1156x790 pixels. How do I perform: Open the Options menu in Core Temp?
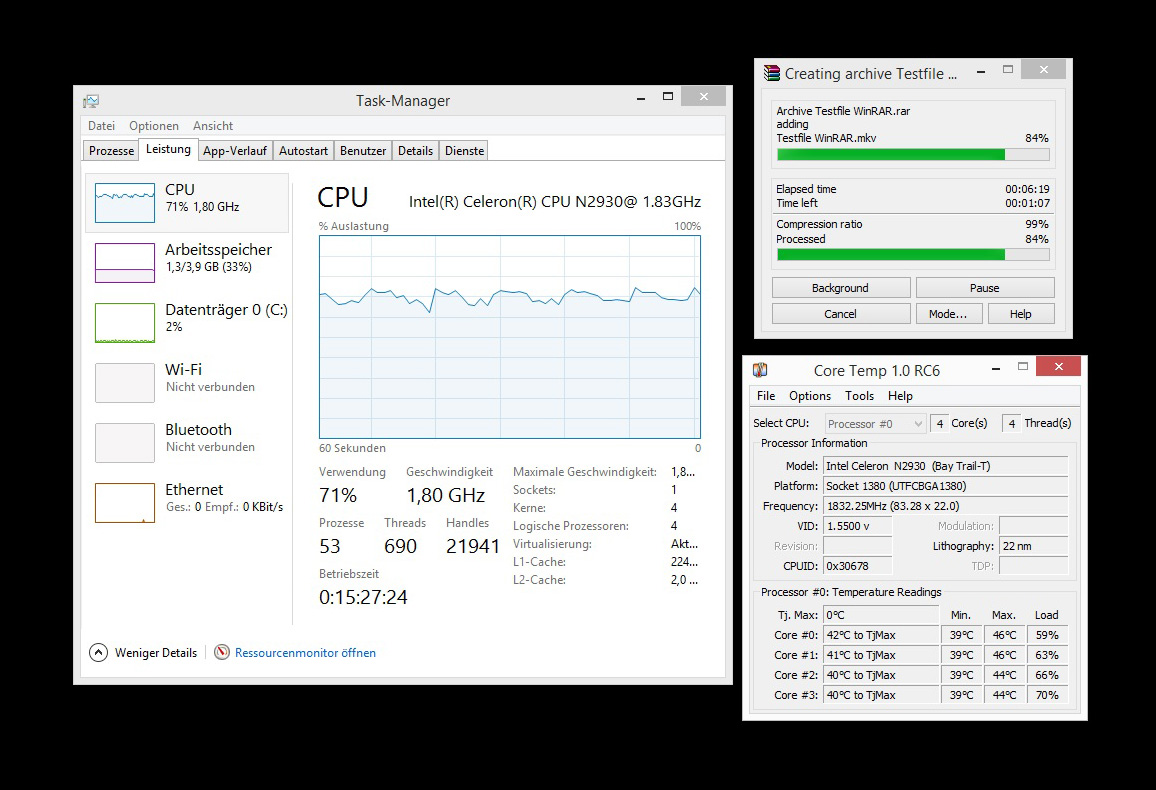(809, 396)
